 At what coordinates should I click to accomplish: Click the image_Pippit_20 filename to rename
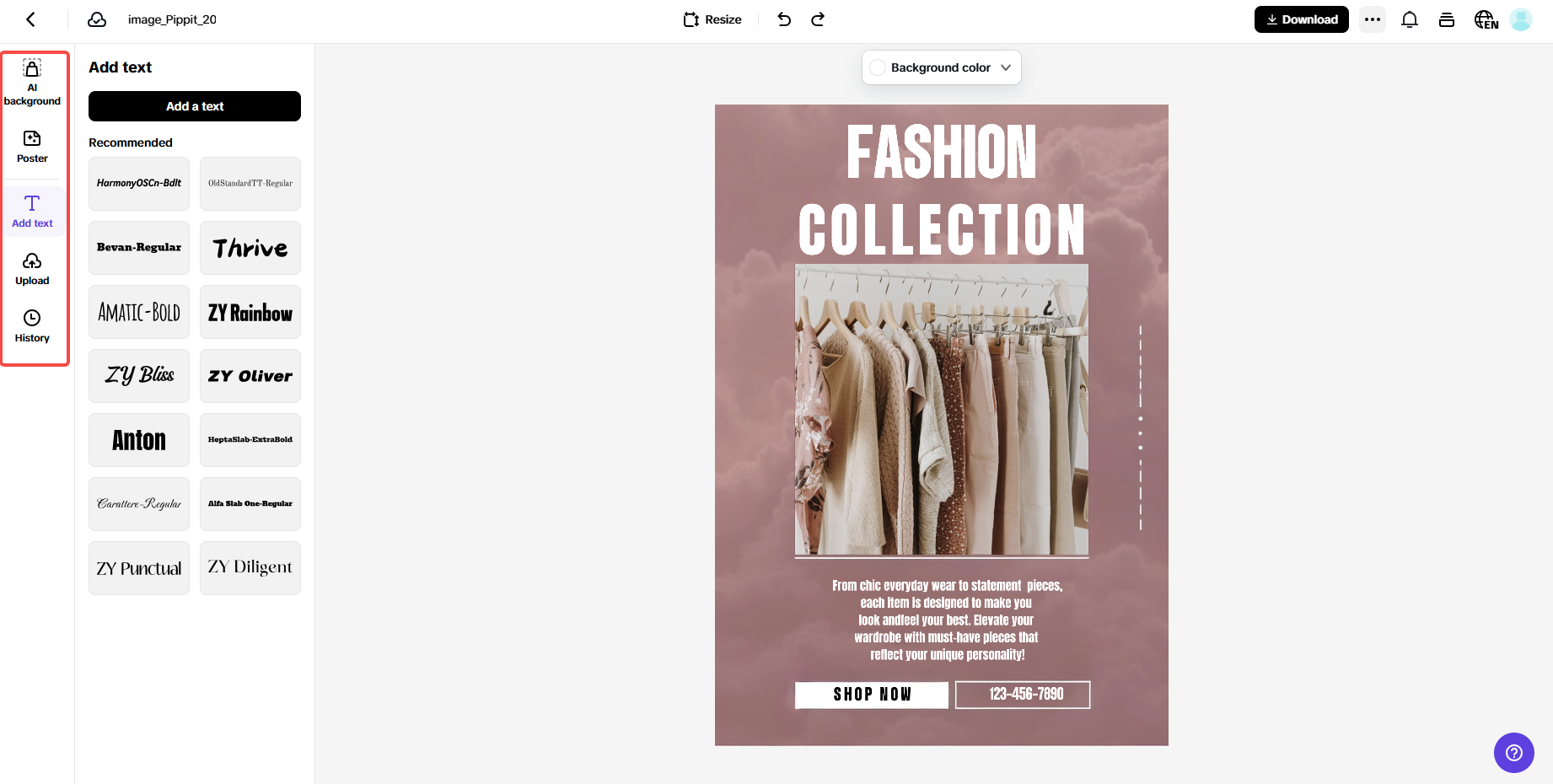click(x=172, y=19)
